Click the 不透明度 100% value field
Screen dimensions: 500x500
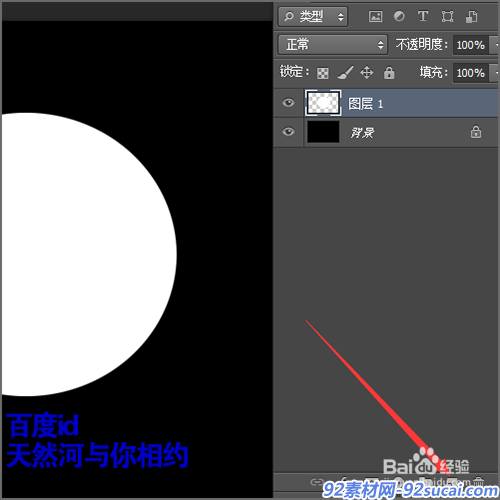471,45
